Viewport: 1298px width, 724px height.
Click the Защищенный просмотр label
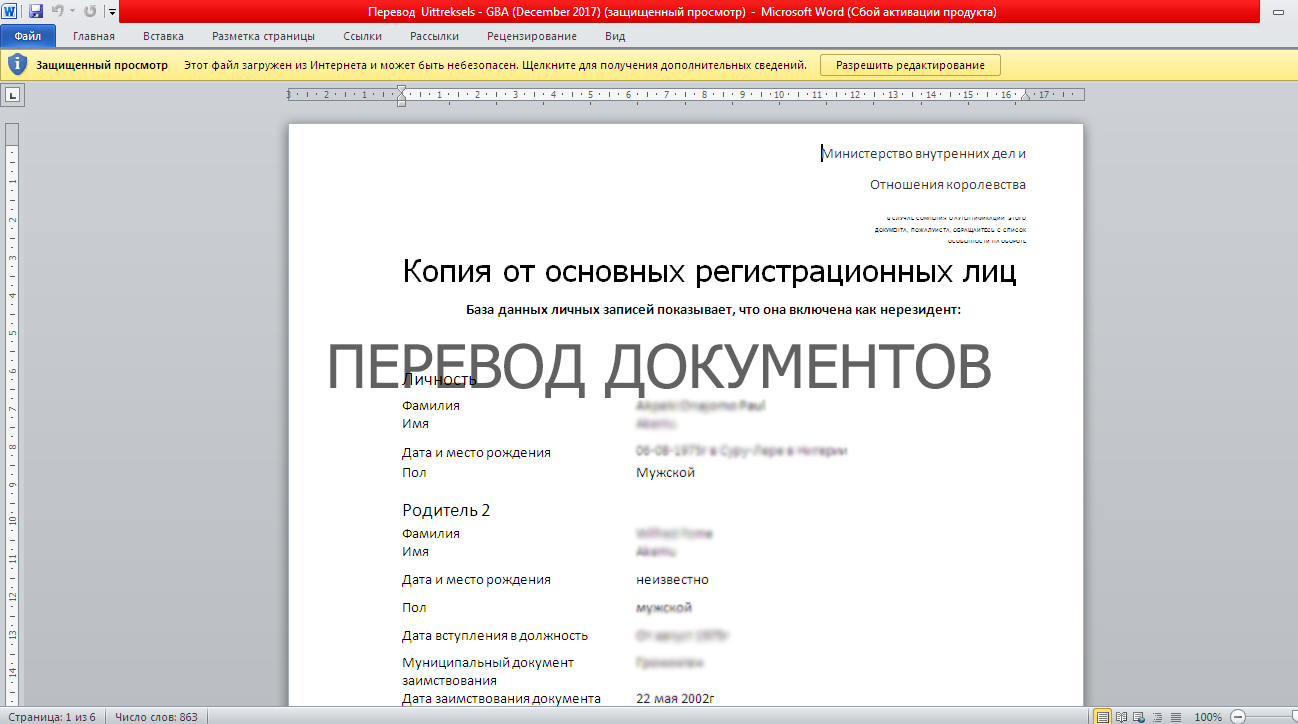point(102,65)
